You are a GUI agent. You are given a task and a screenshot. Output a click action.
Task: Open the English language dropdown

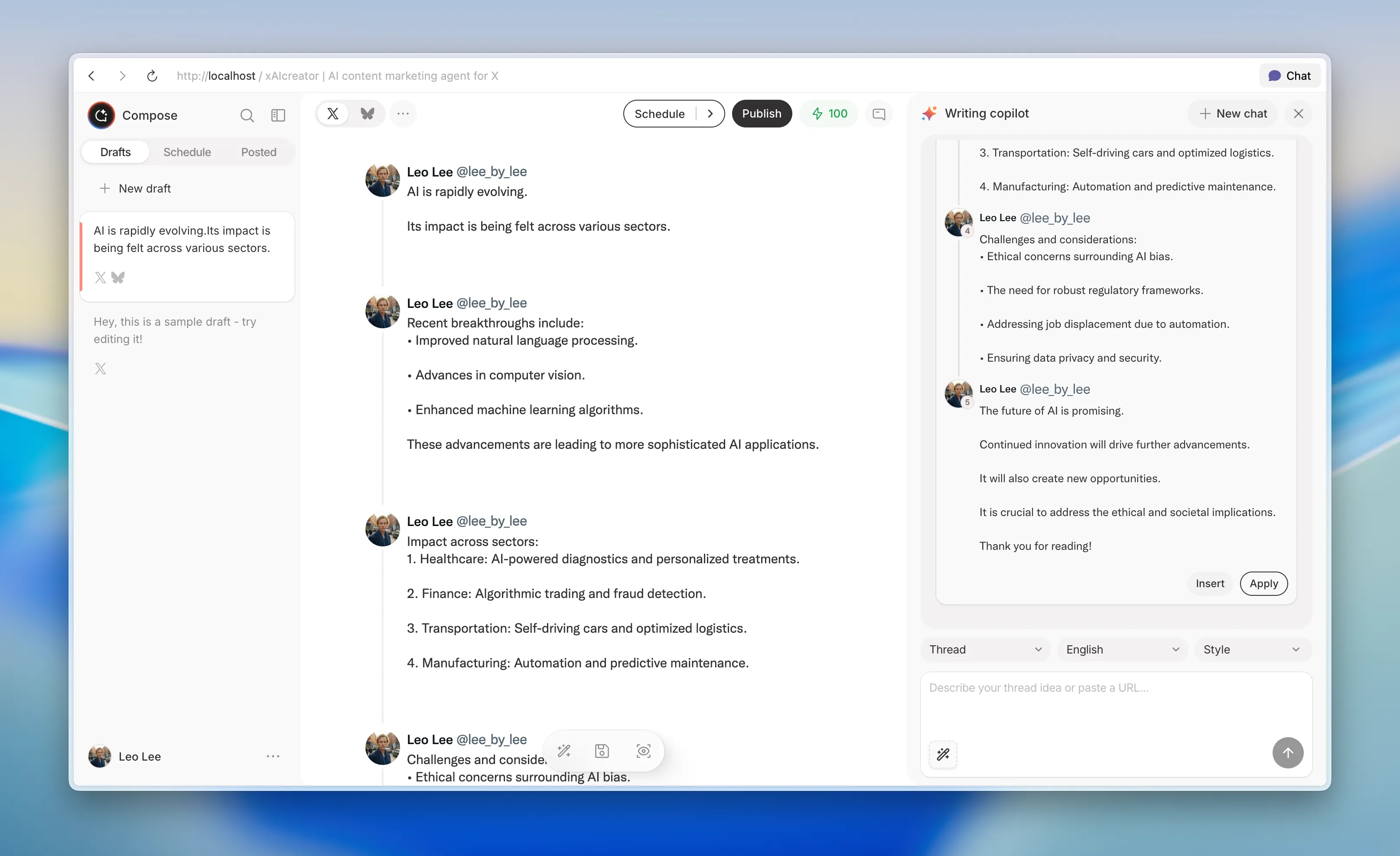pos(1122,649)
